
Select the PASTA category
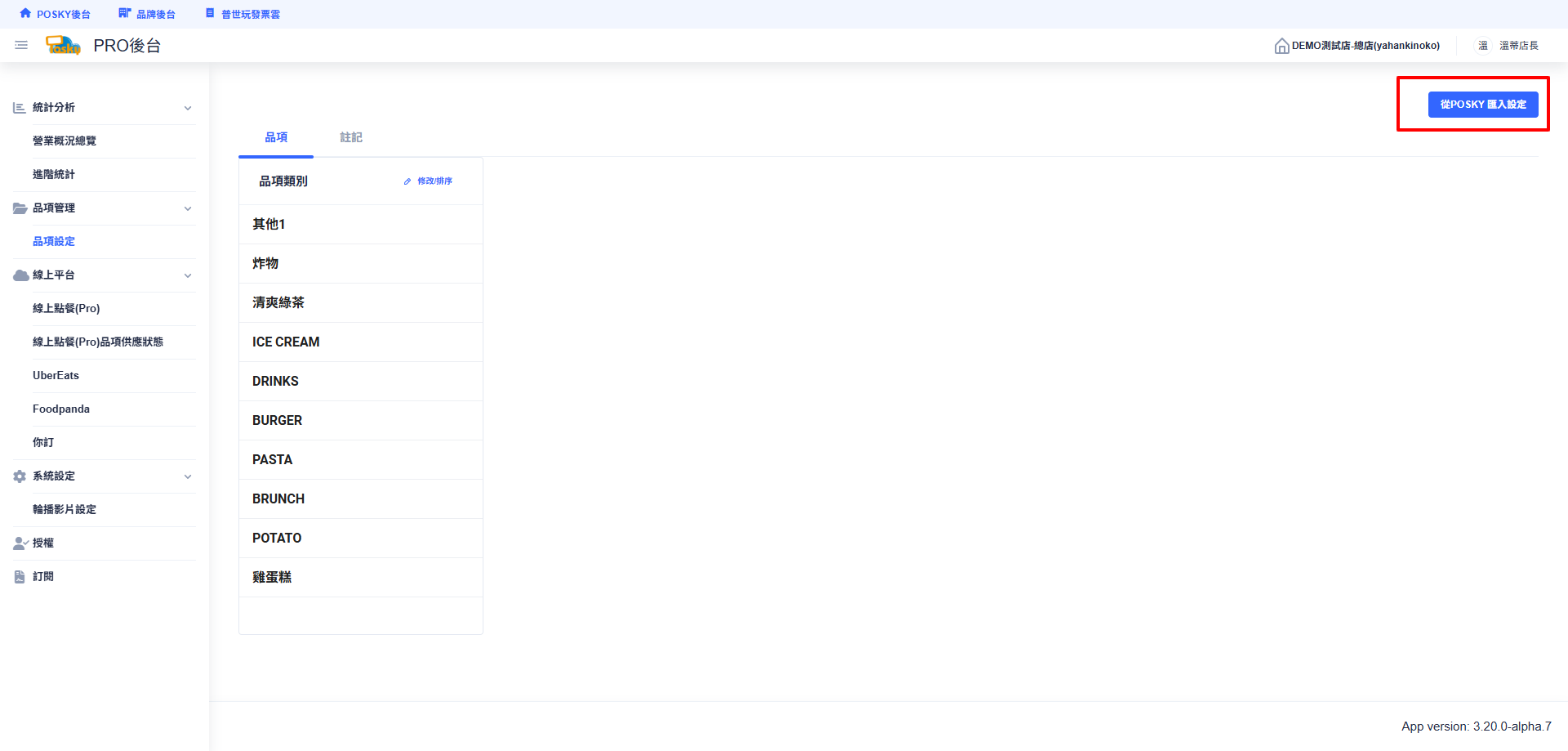point(361,459)
